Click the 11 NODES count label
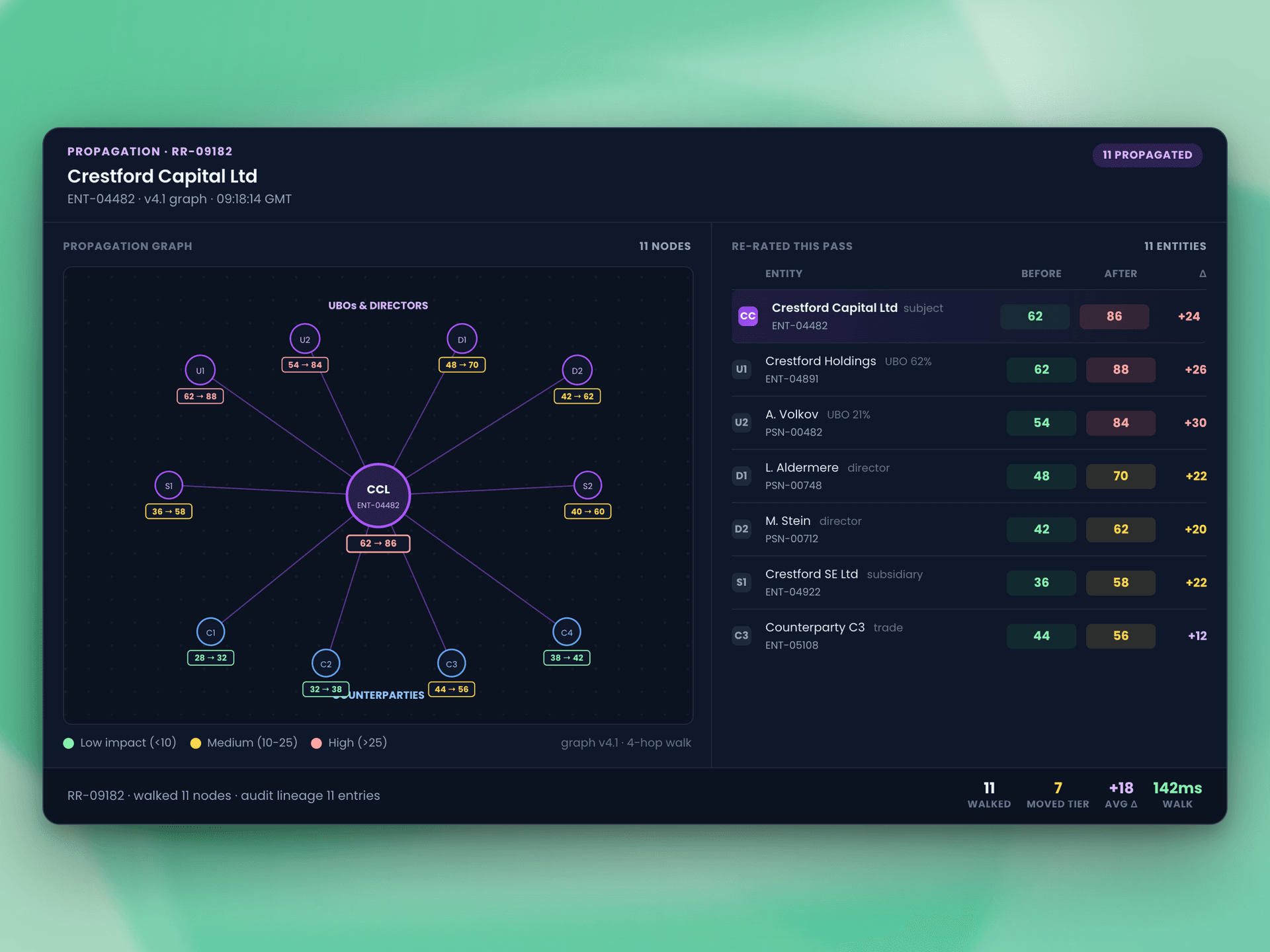The image size is (1270, 952). 665,246
